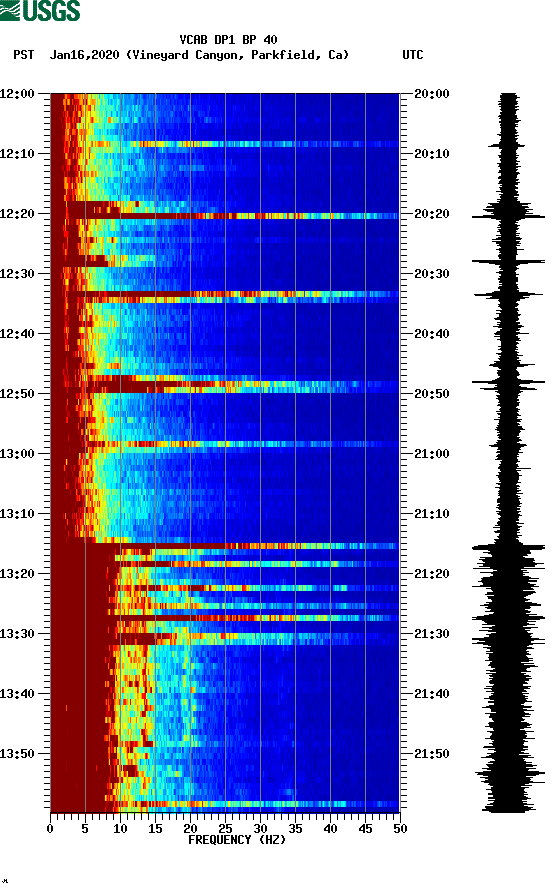This screenshot has height=892, width=552.
Task: Click the 50 Hz frequency axis label
Action: [x=400, y=829]
